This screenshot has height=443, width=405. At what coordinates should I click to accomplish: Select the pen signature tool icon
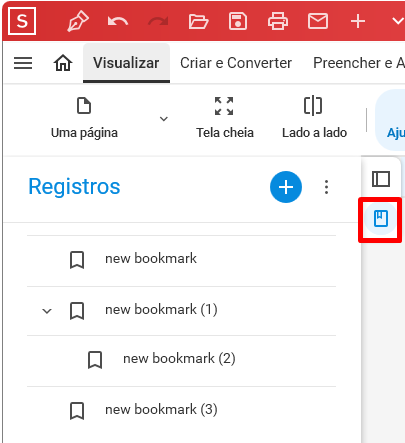coord(78,21)
